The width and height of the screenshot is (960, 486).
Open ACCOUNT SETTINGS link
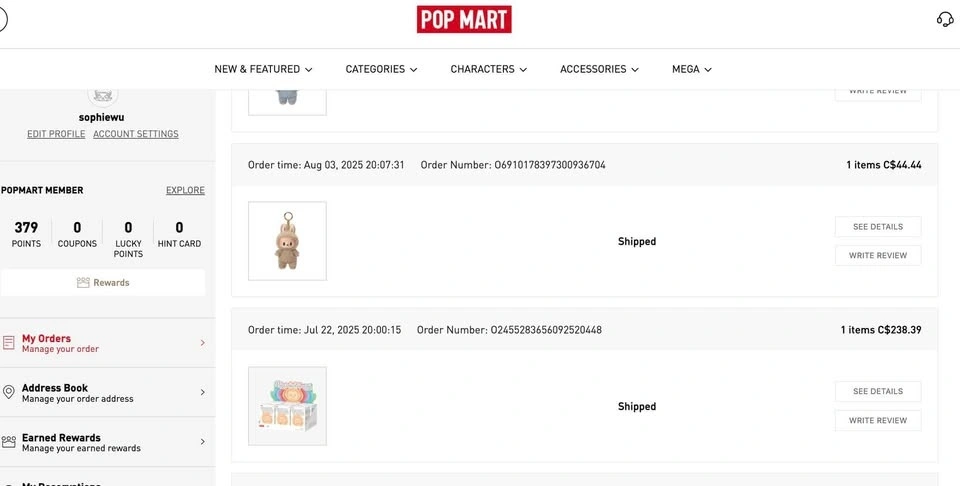(x=136, y=134)
